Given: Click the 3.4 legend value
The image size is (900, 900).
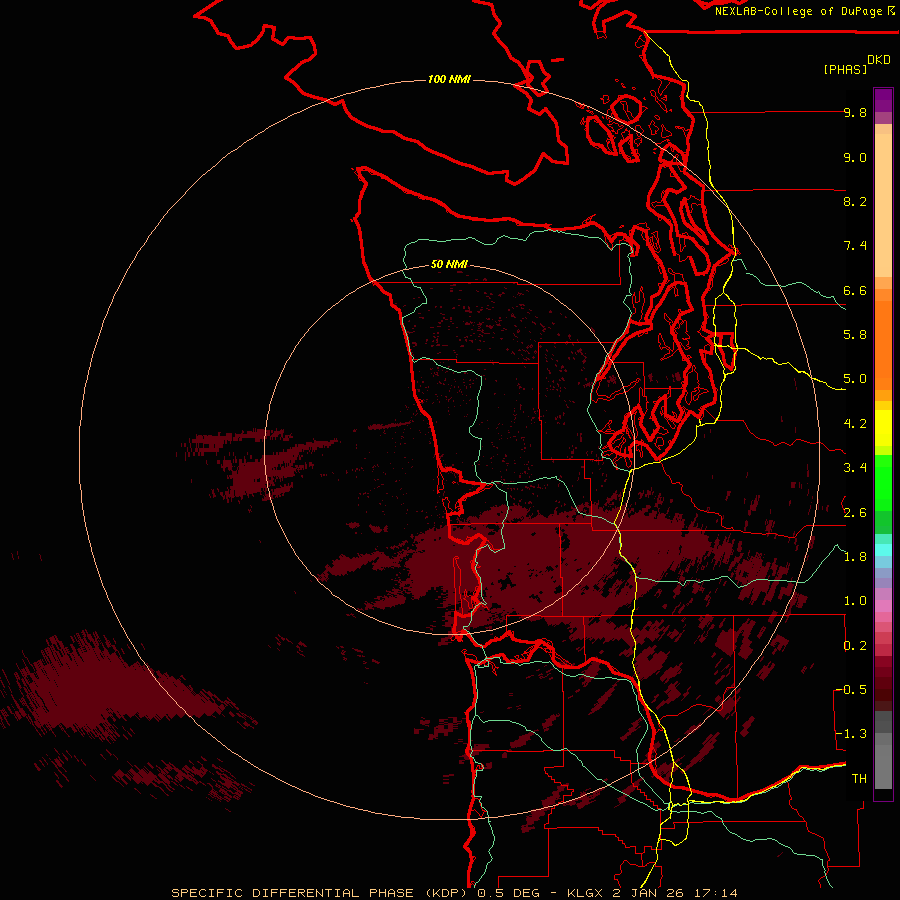Looking at the screenshot, I should [x=855, y=468].
